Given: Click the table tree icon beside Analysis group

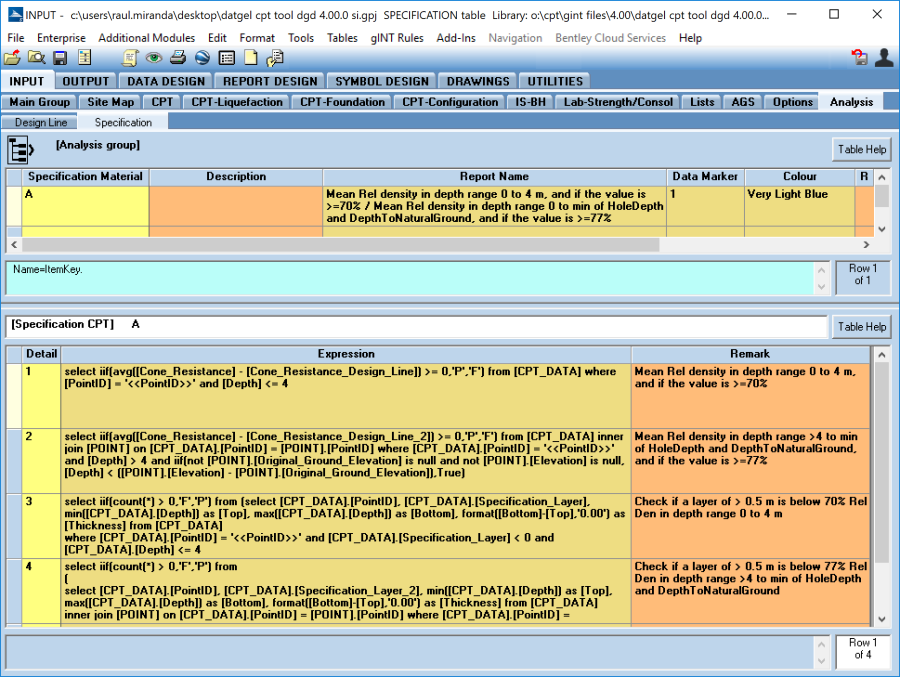Looking at the screenshot, I should click(x=21, y=150).
